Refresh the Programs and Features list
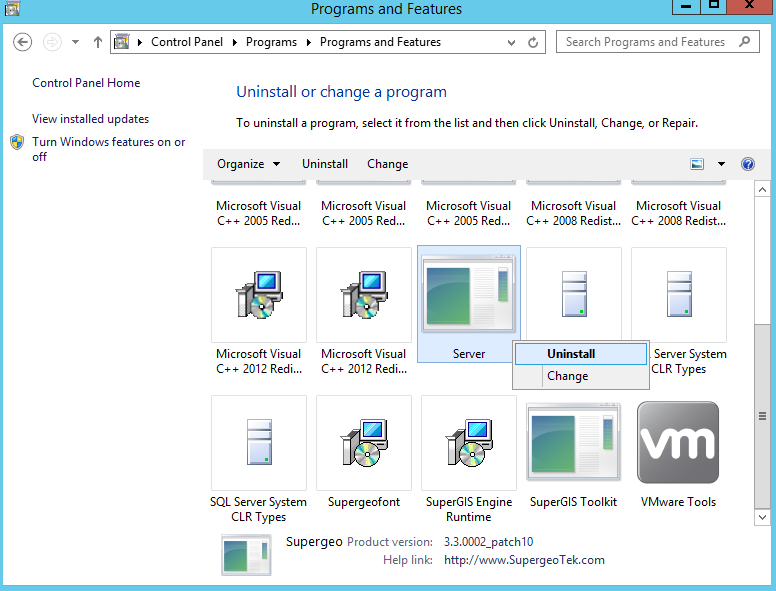Viewport: 776px width, 591px height. 533,43
